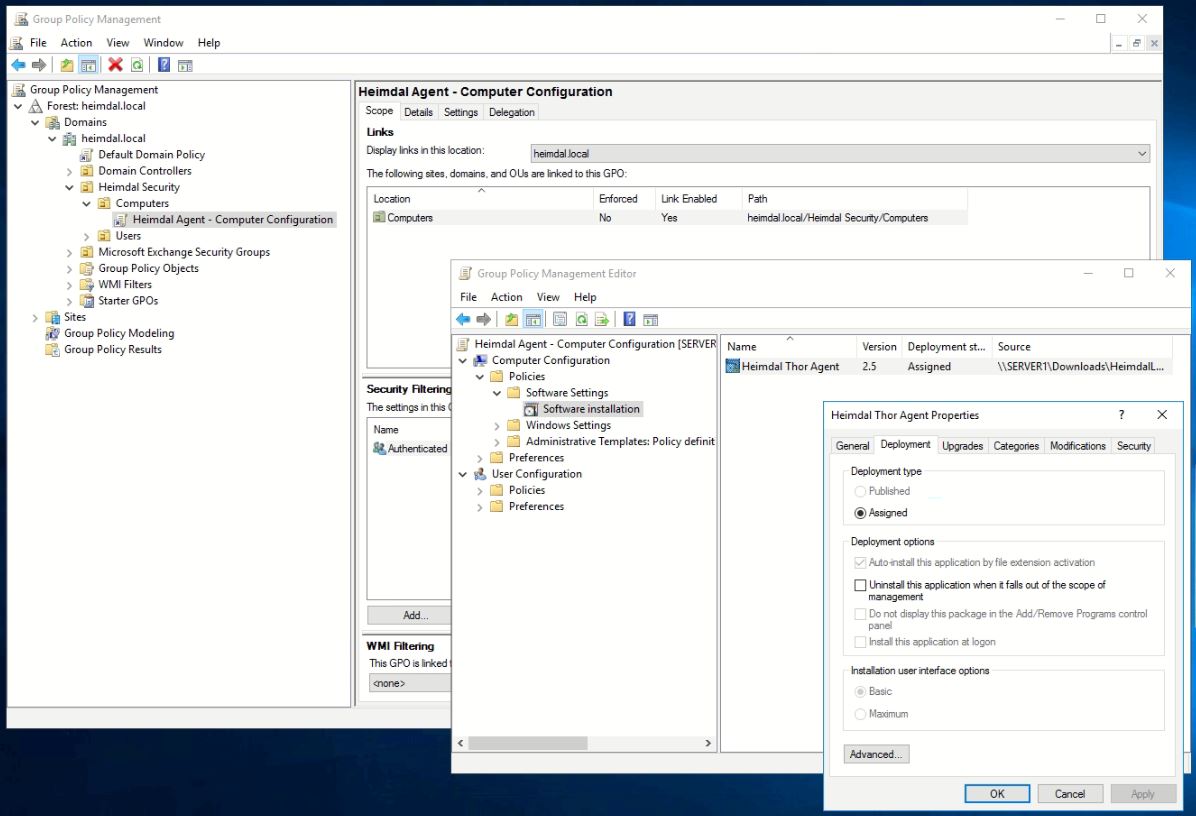The height and width of the screenshot is (816, 1196).
Task: Enable Uninstall this application when out of scope
Action: [x=860, y=585]
